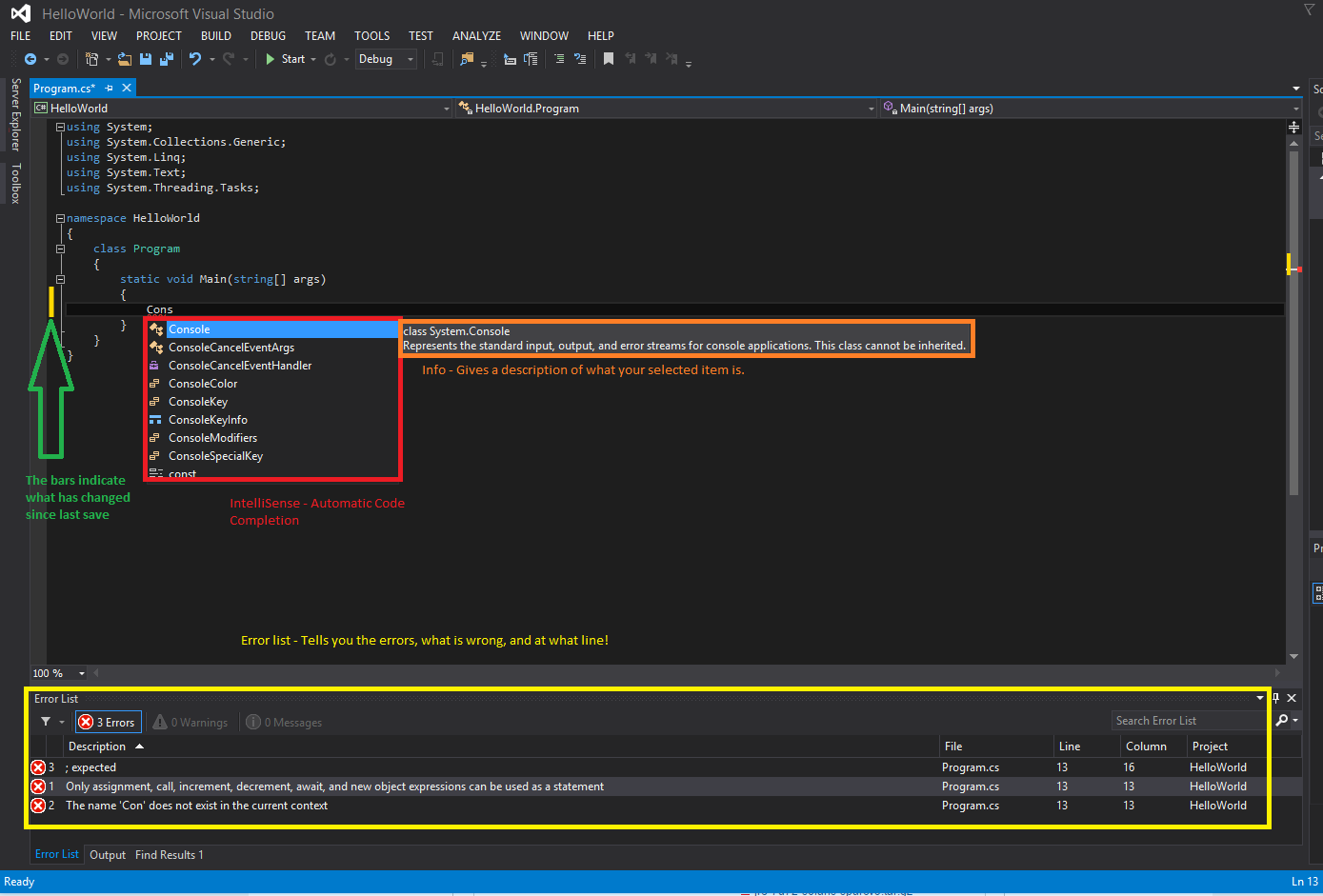Open the ANALYZE menu
1323x896 pixels.
[476, 35]
